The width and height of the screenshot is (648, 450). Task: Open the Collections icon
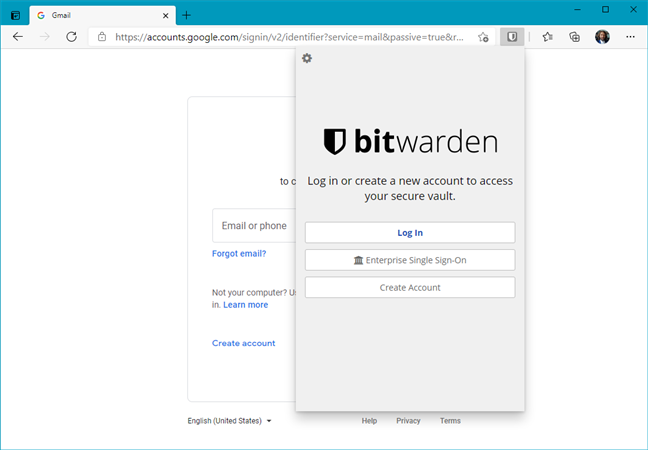coord(574,37)
